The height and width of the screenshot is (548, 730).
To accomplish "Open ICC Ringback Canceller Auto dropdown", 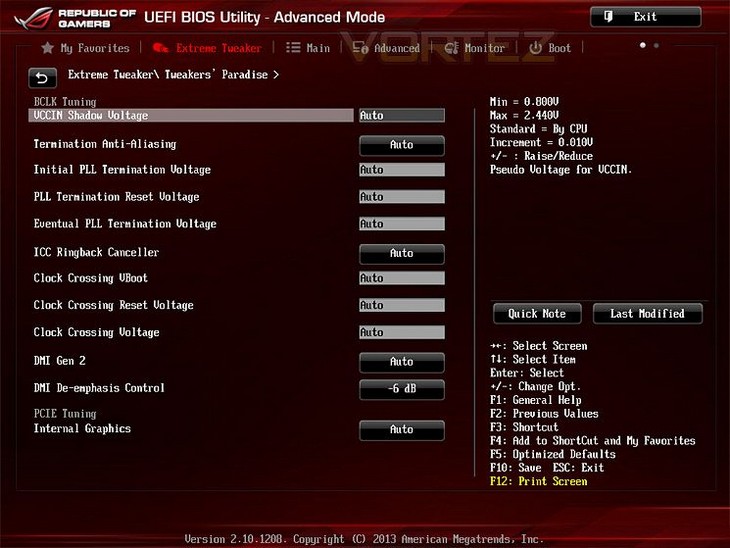I will (x=401, y=254).
